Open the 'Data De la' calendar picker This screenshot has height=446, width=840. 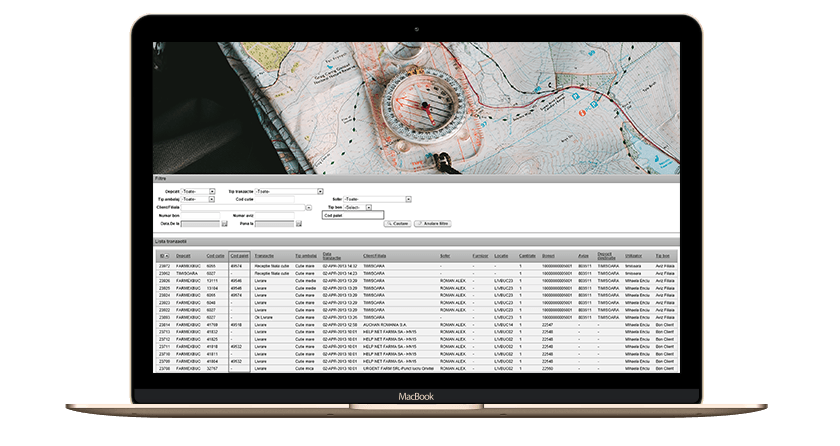(x=224, y=223)
